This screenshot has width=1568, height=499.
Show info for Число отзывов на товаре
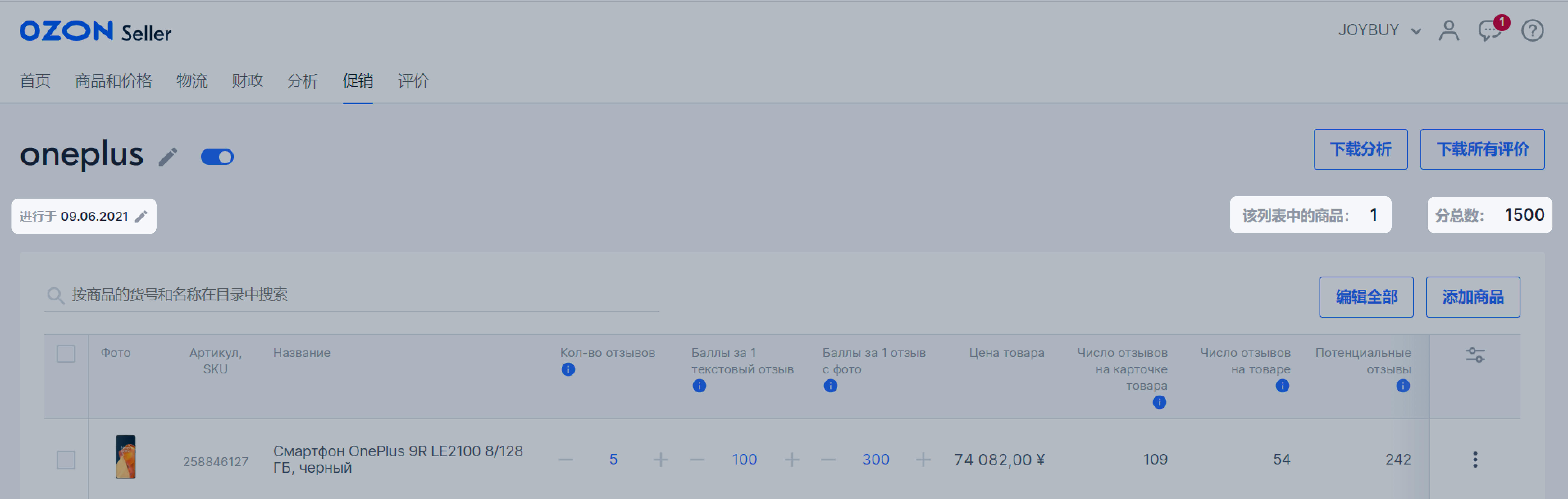point(1283,386)
